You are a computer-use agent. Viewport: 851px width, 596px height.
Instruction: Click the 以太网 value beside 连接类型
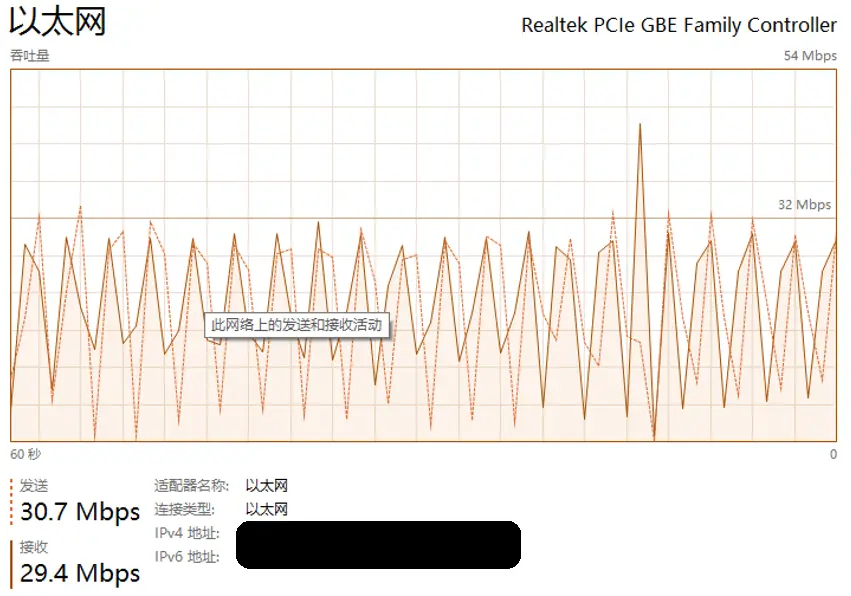point(266,509)
